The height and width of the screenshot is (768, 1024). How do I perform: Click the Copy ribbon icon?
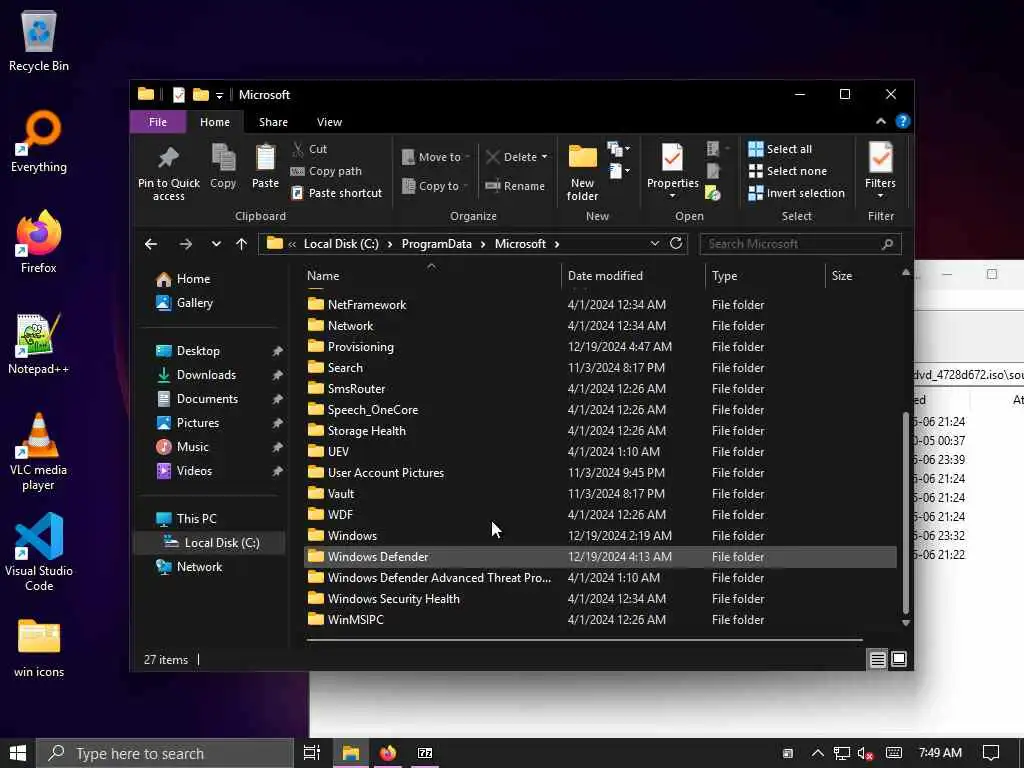(223, 166)
